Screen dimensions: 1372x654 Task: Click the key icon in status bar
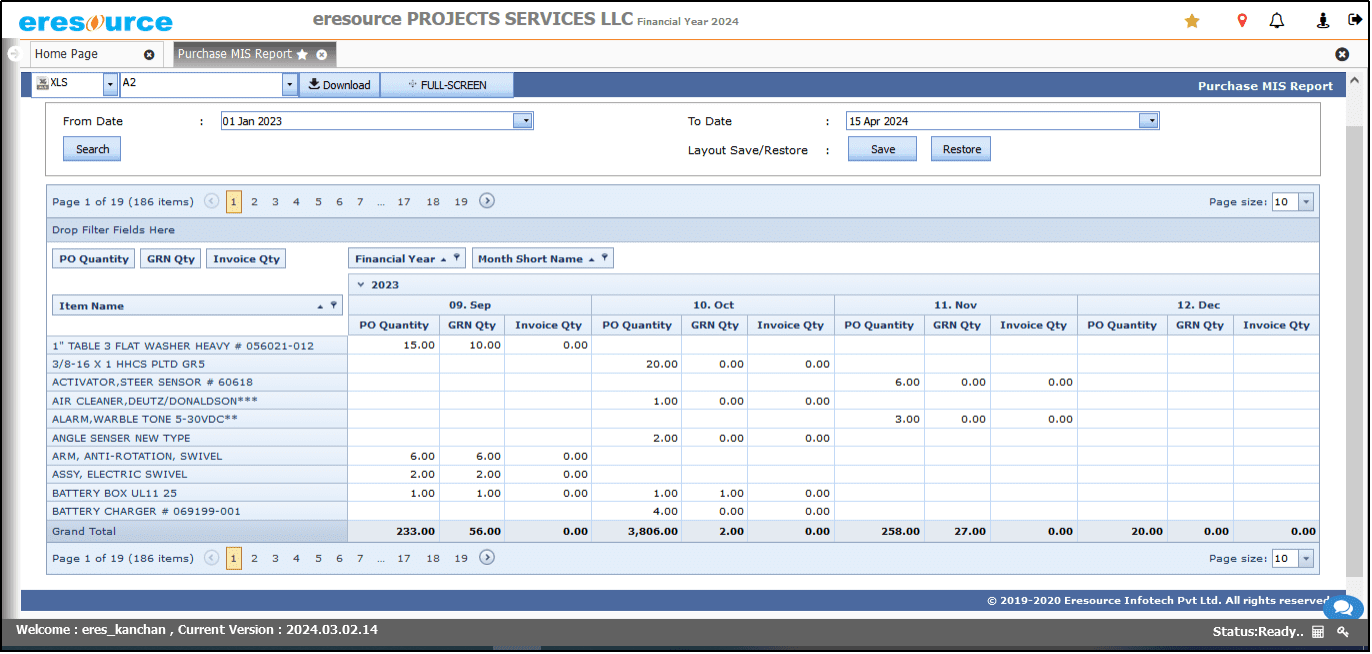click(x=1343, y=632)
